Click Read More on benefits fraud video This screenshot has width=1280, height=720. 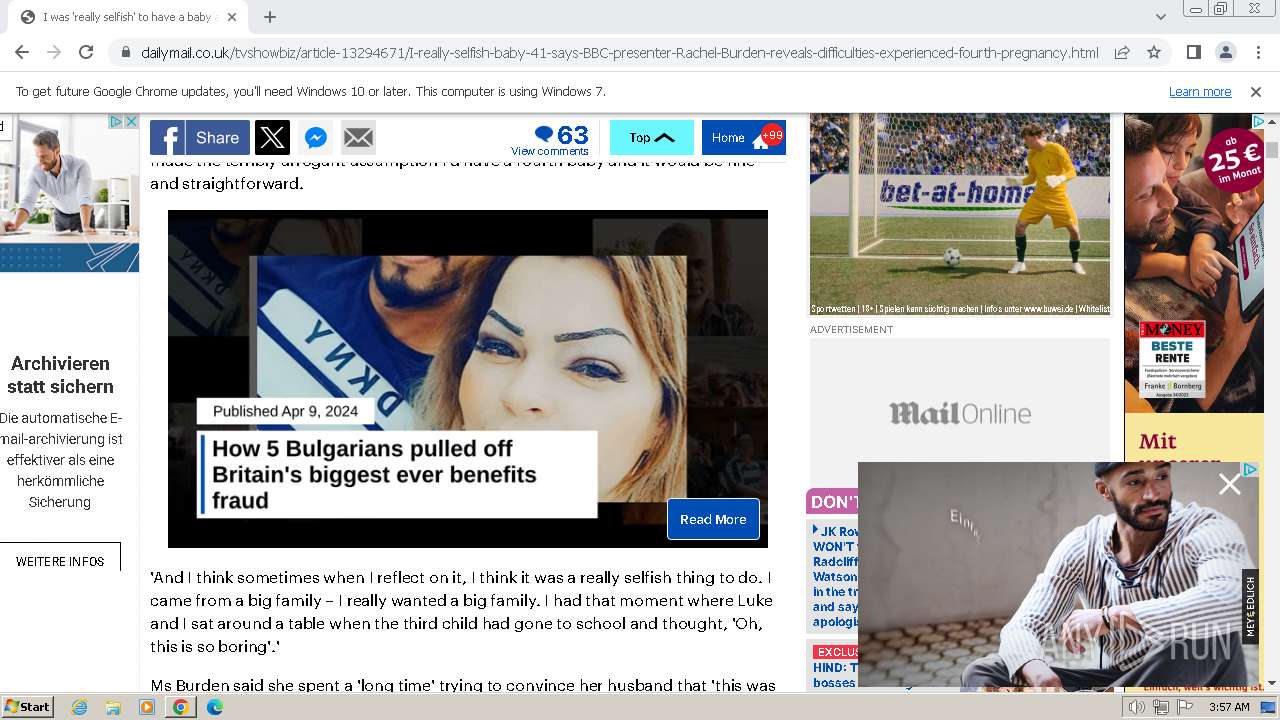[x=713, y=519]
